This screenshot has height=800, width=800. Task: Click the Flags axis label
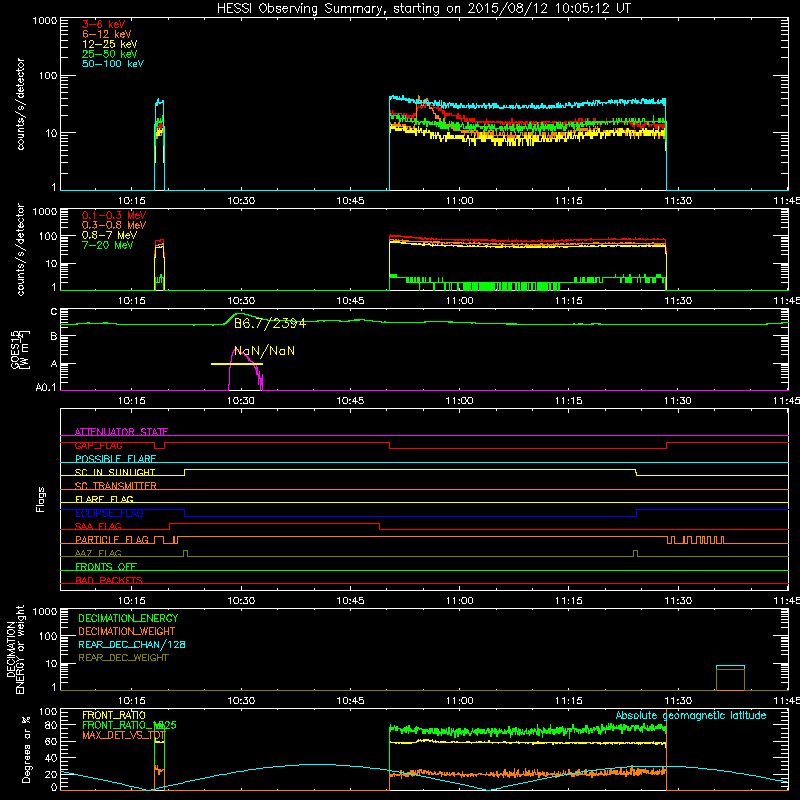[41, 499]
